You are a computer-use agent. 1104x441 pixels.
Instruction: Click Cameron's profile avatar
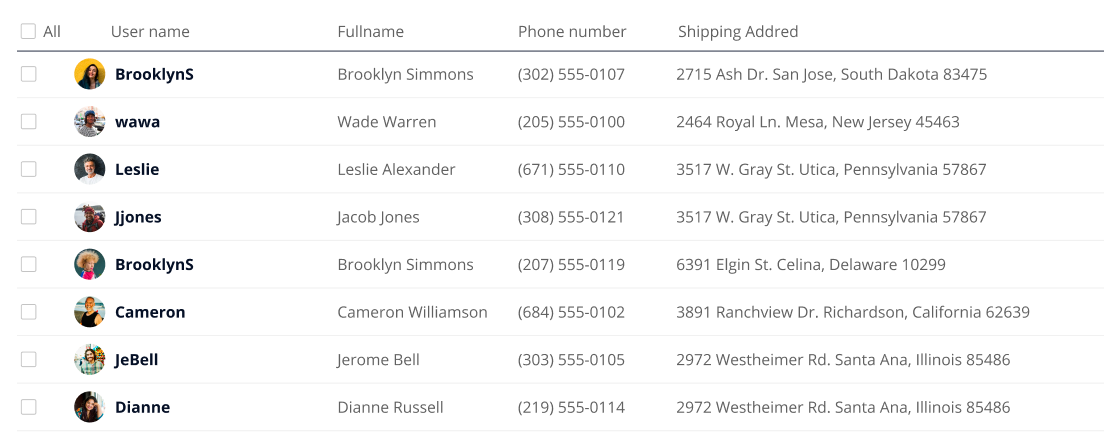90,312
